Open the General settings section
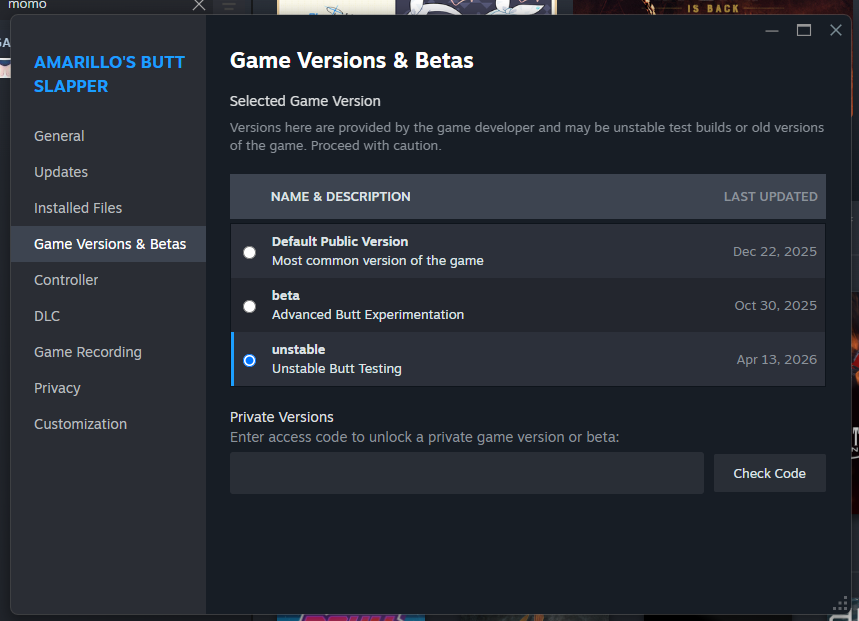This screenshot has width=859, height=621. pyautogui.click(x=59, y=136)
